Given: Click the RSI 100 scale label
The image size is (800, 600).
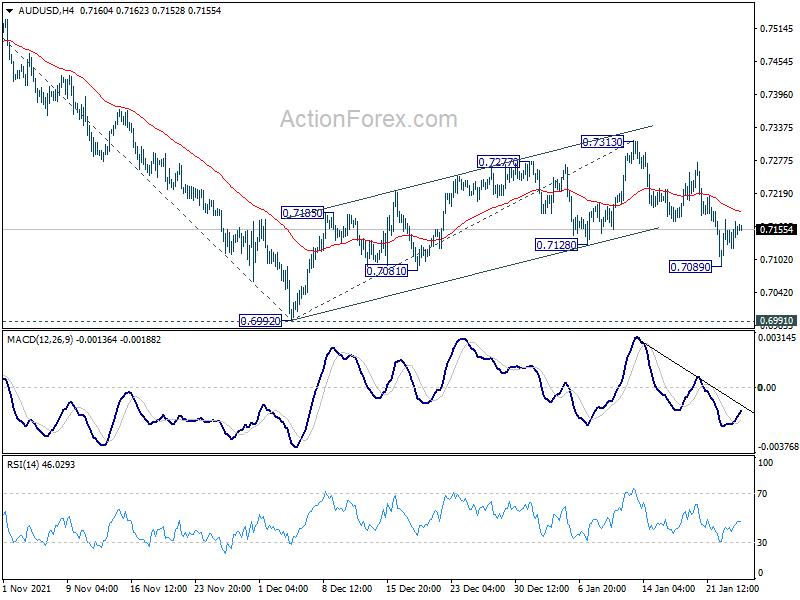Looking at the screenshot, I should [x=765, y=463].
